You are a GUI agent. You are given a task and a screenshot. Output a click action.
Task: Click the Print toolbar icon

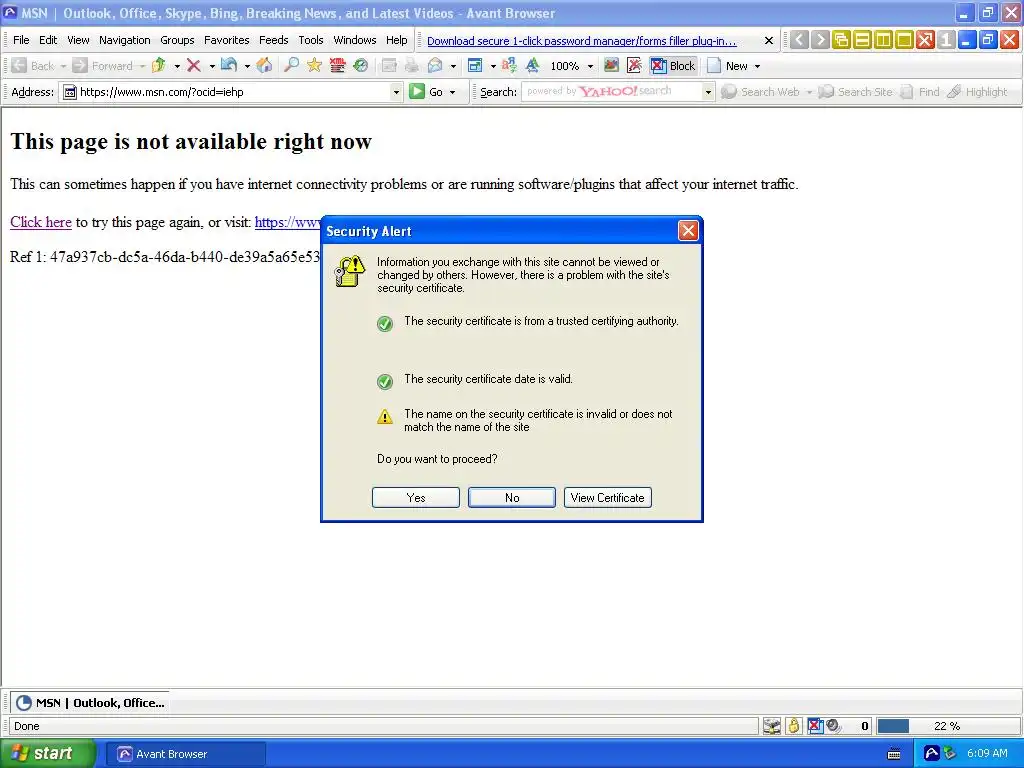[x=411, y=65]
